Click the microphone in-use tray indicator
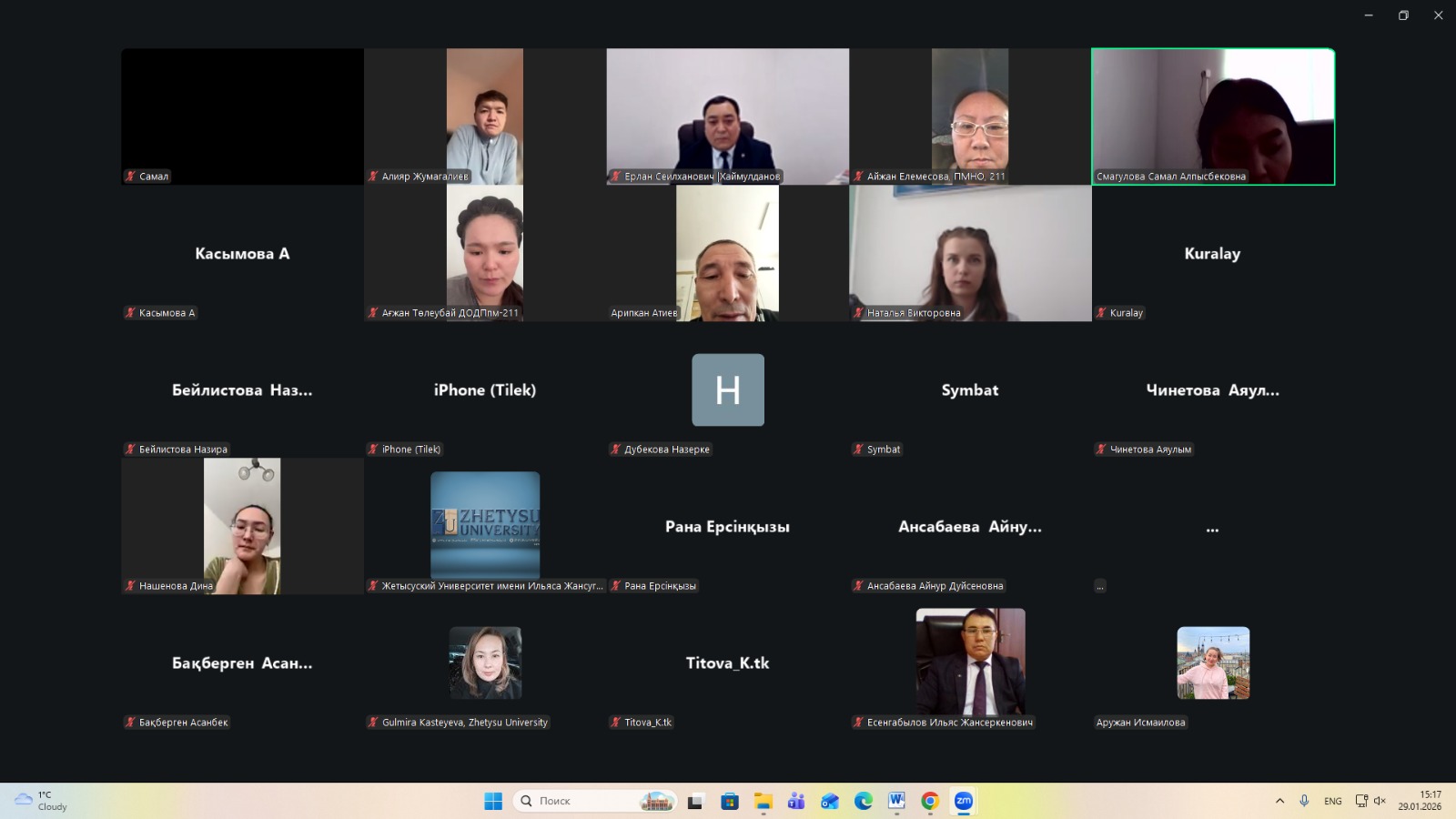Screen dimensions: 1456x819 click(x=1304, y=801)
